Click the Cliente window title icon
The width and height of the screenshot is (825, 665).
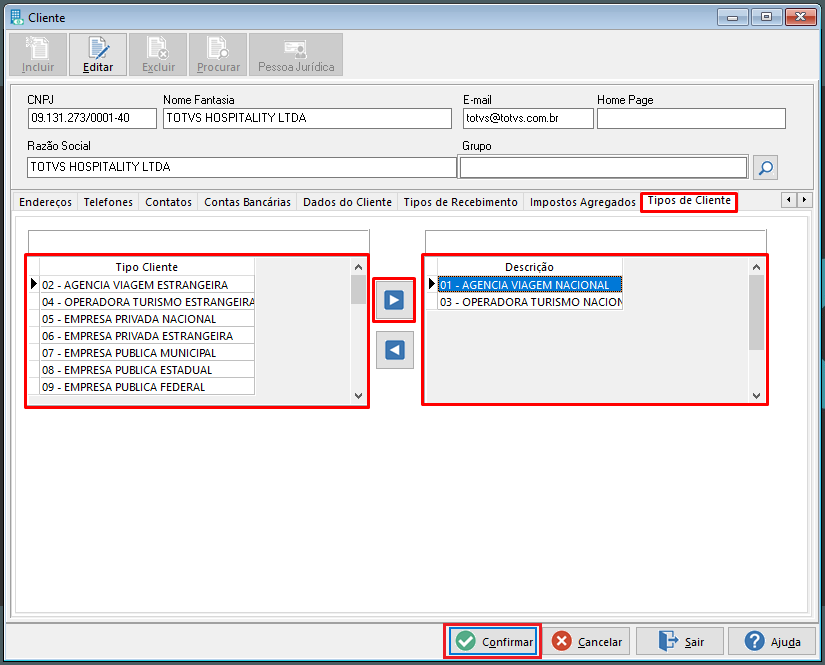click(17, 17)
